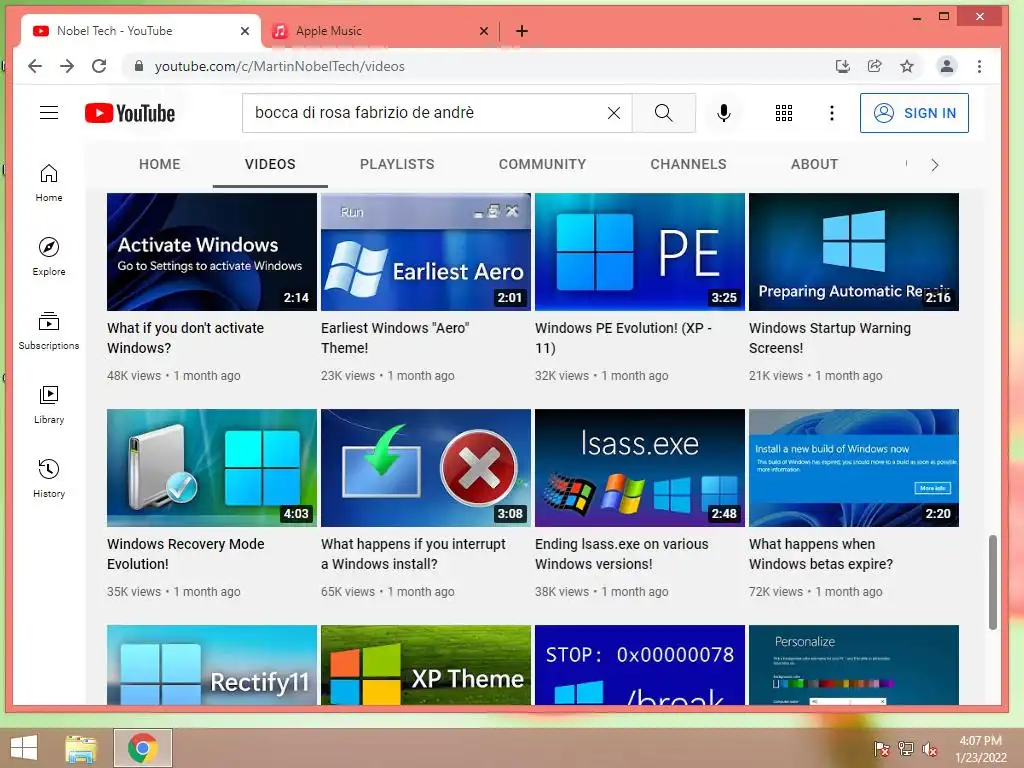Close the Apple Music tab
The height and width of the screenshot is (768, 1024).
(x=483, y=31)
